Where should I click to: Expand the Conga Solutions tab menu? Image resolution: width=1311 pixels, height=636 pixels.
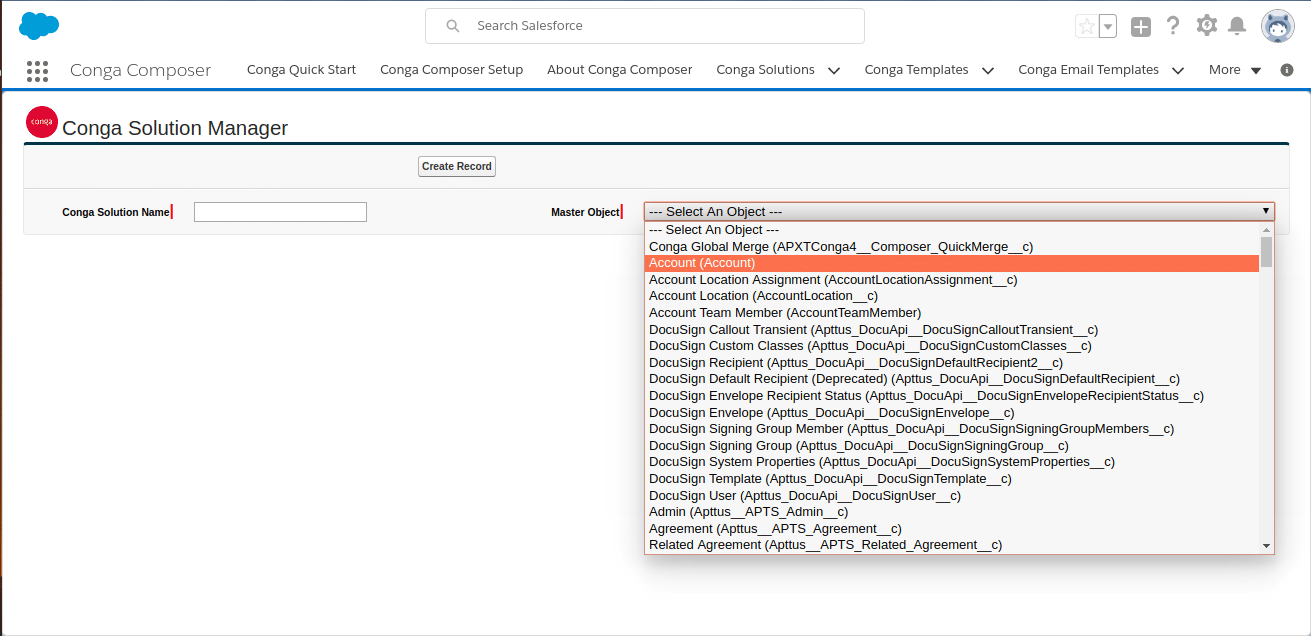(x=834, y=71)
